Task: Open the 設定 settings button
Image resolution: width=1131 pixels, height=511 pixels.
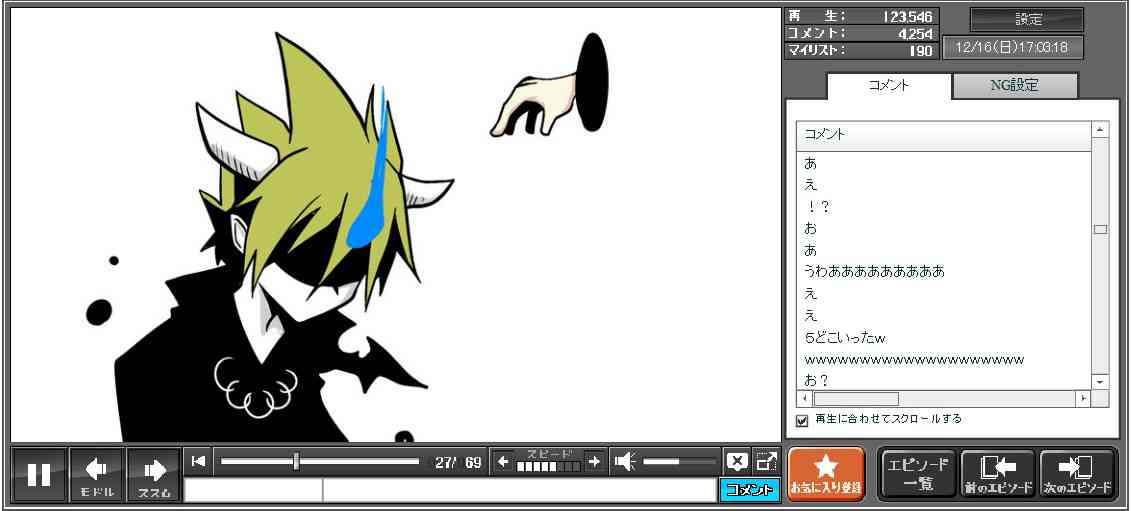Action: [1027, 20]
